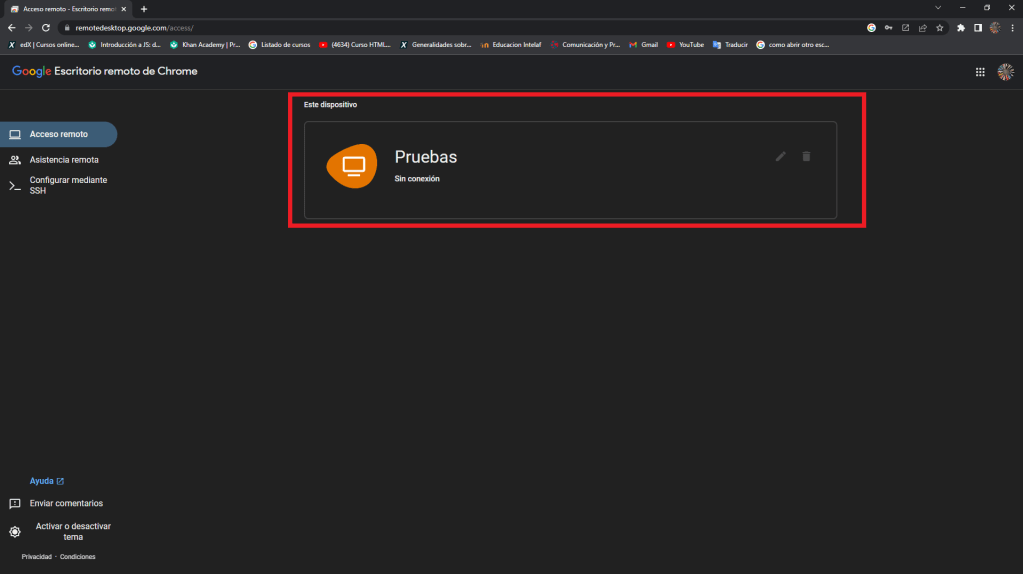Toggle the Chrome side panel icon

pos(978,28)
